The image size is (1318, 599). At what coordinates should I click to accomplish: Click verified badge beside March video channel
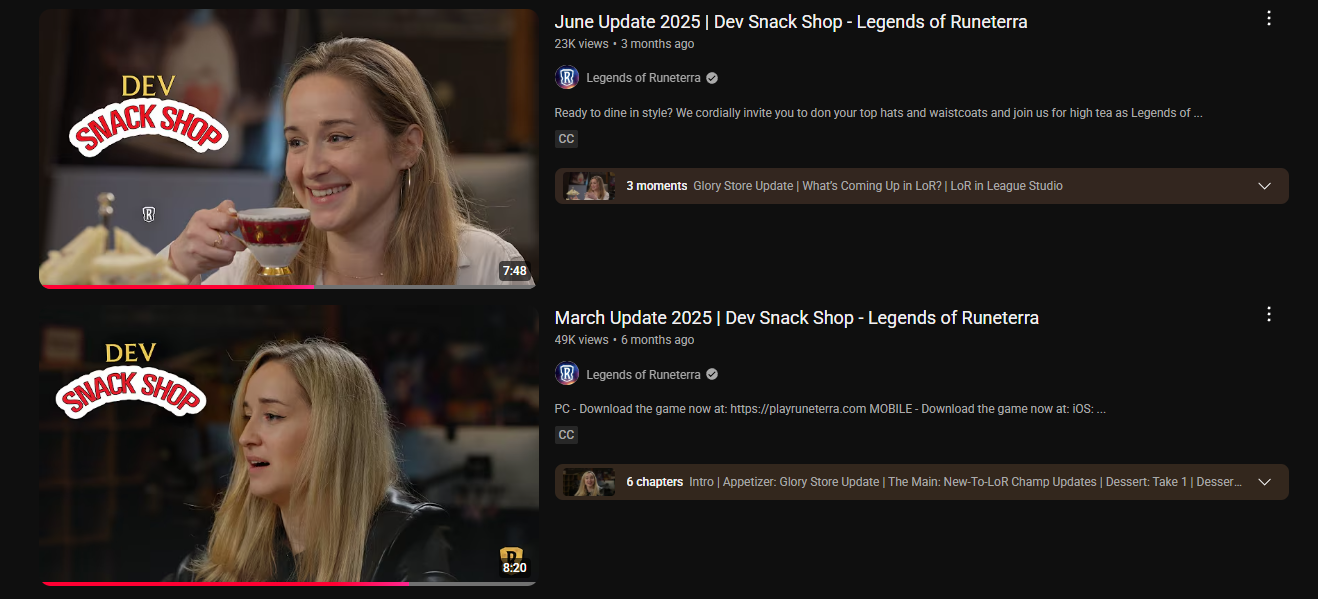coord(712,374)
